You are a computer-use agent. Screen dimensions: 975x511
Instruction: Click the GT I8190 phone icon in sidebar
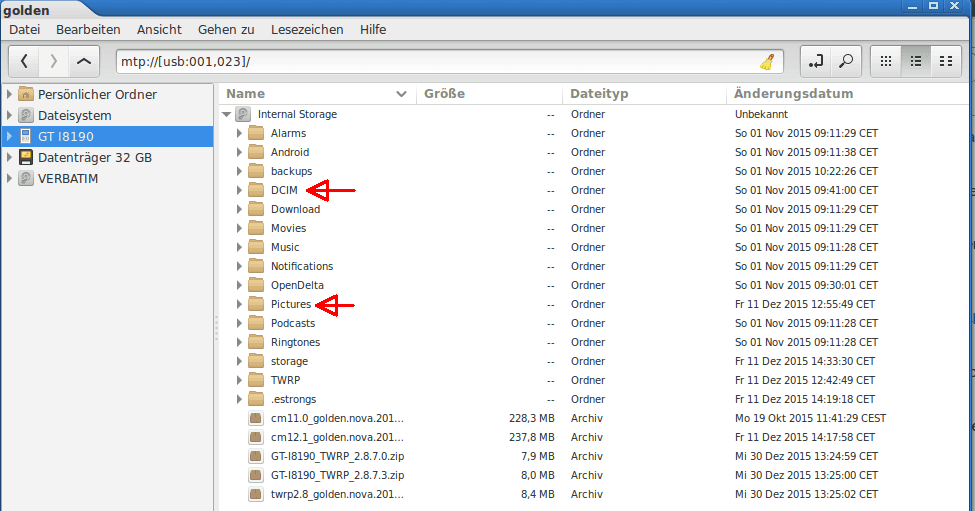[25, 136]
